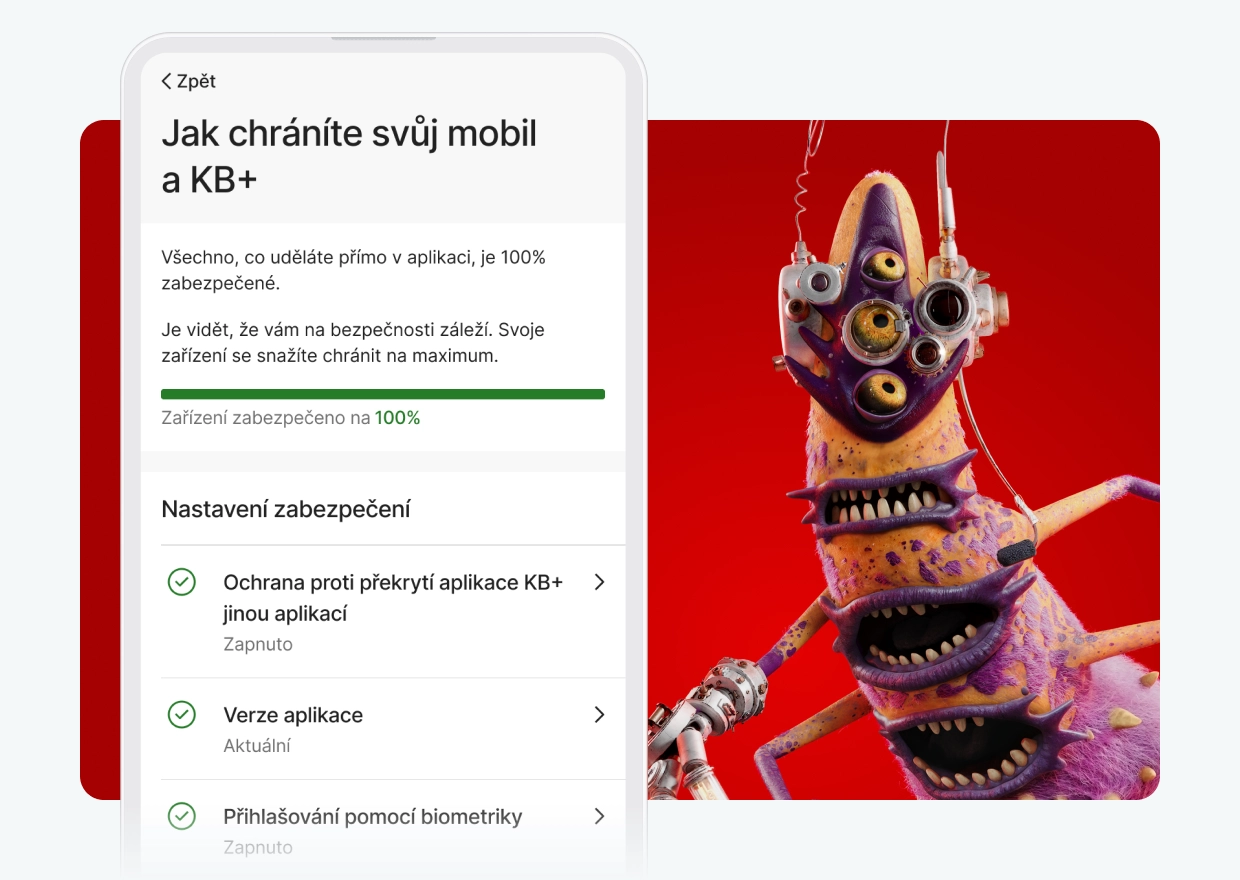Click green checkmark icon for overlay protection
Image resolution: width=1240 pixels, height=880 pixels.
pos(181,582)
